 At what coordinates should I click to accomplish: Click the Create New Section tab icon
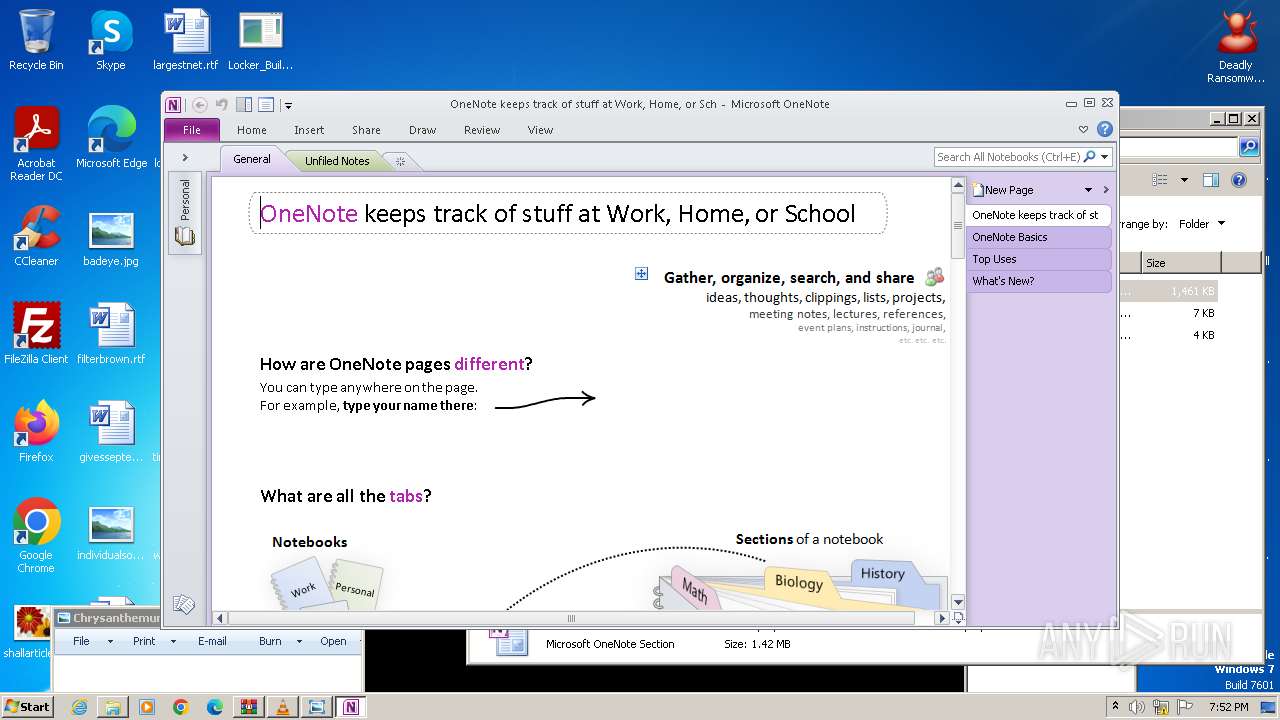(400, 161)
